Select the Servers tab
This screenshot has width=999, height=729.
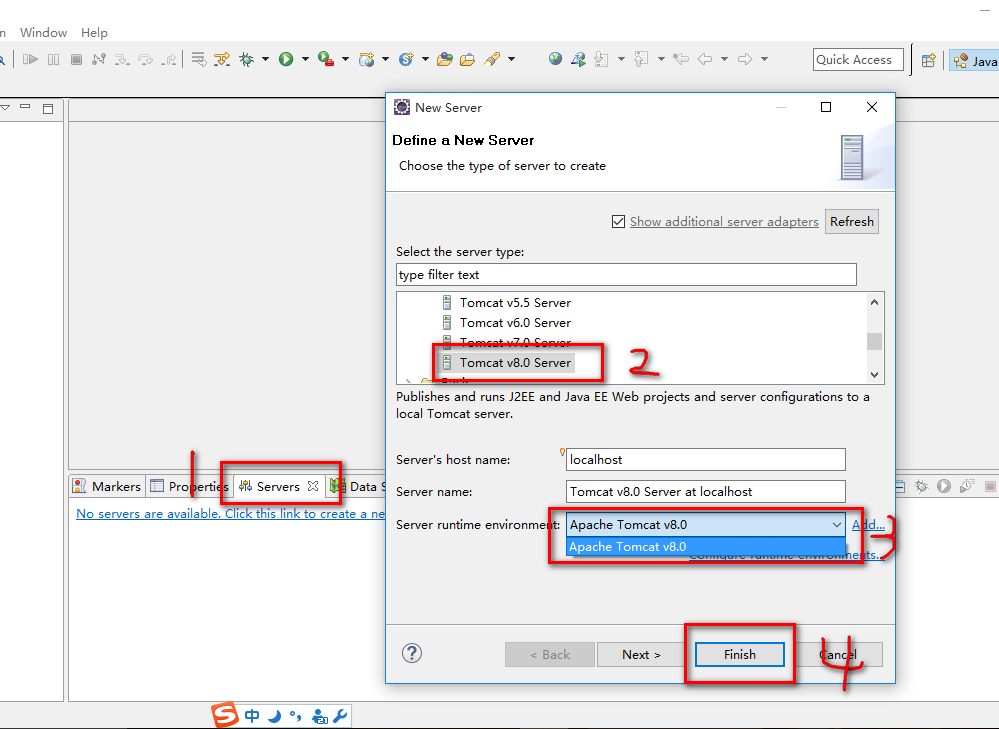(278, 486)
